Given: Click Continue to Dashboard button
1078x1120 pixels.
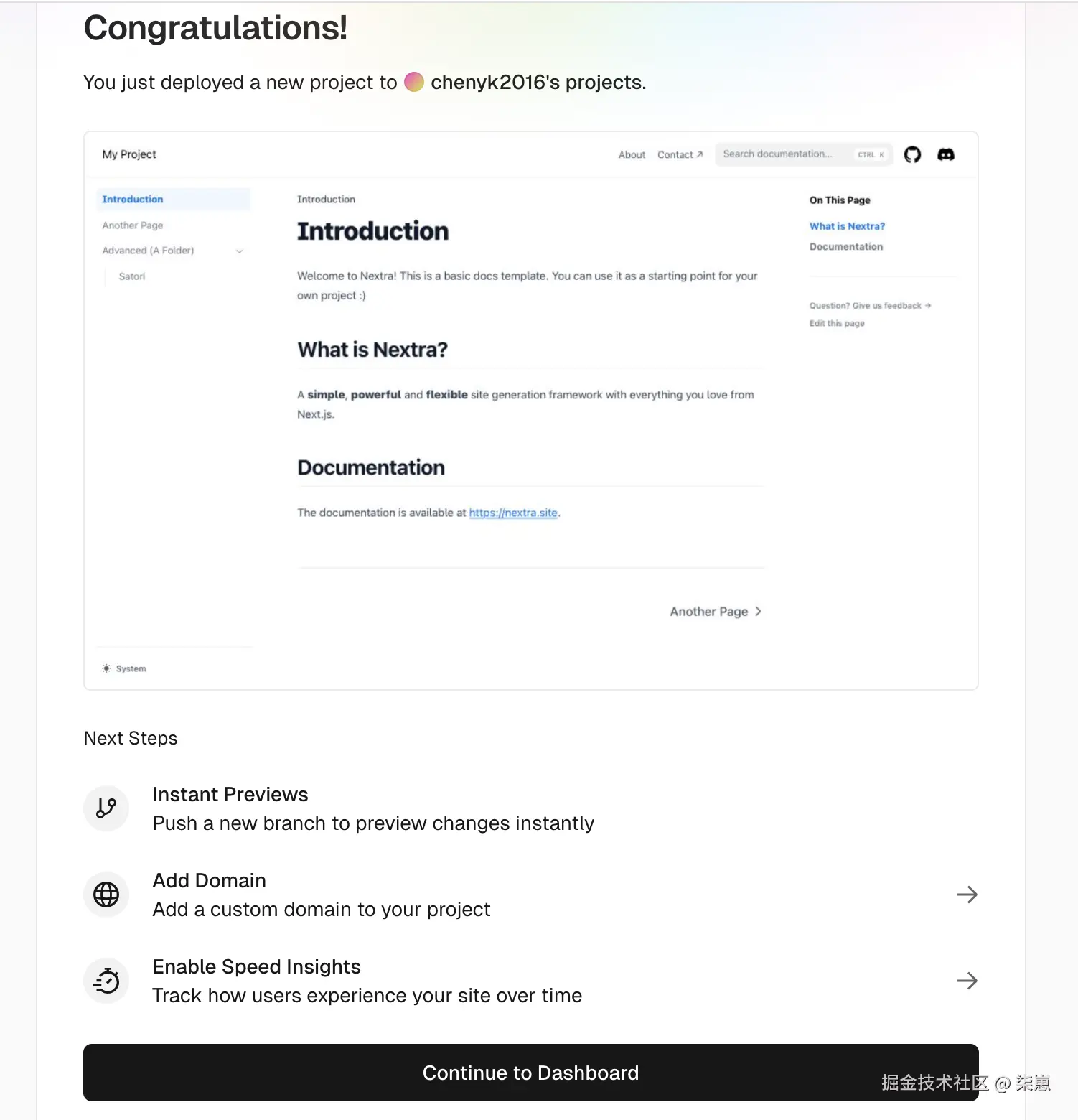Looking at the screenshot, I should (530, 1073).
